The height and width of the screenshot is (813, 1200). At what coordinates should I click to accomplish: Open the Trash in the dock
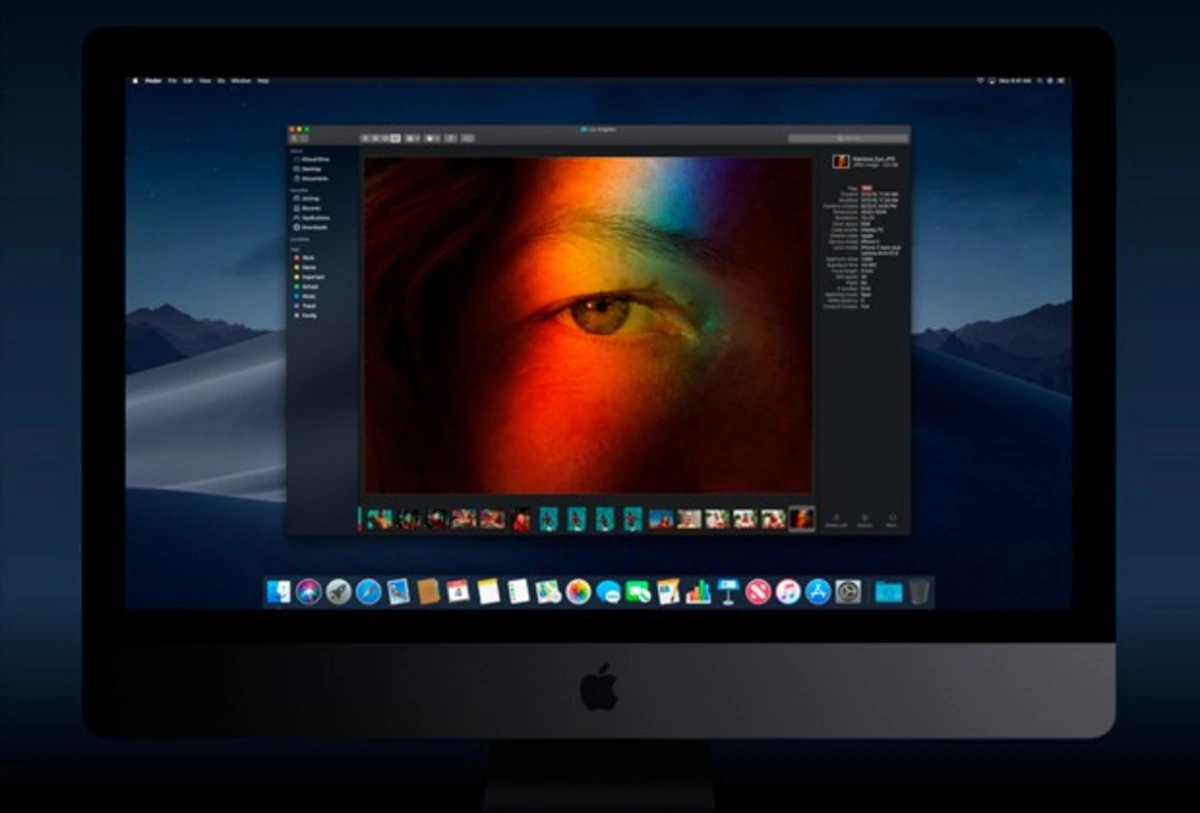pyautogui.click(x=919, y=592)
